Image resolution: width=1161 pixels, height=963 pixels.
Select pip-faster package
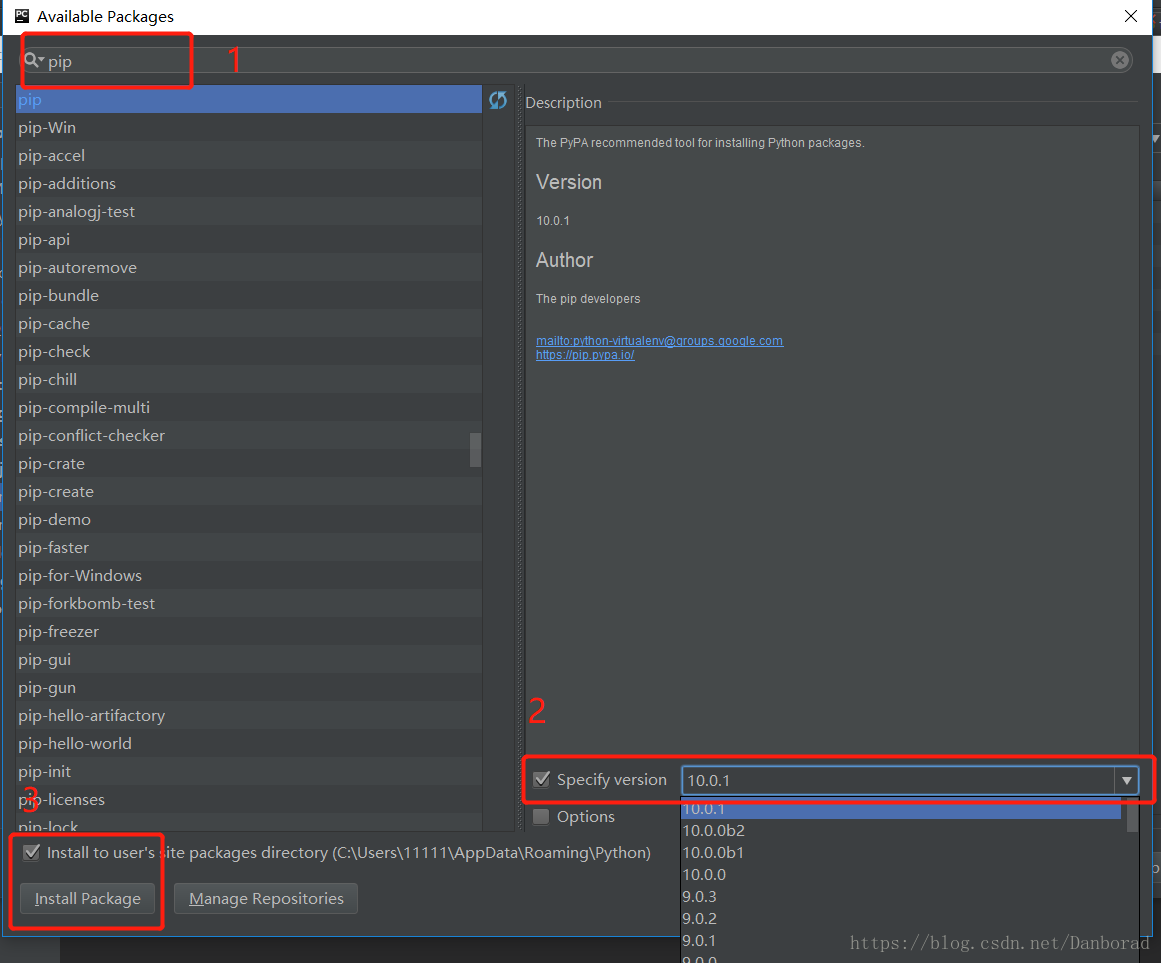click(249, 548)
